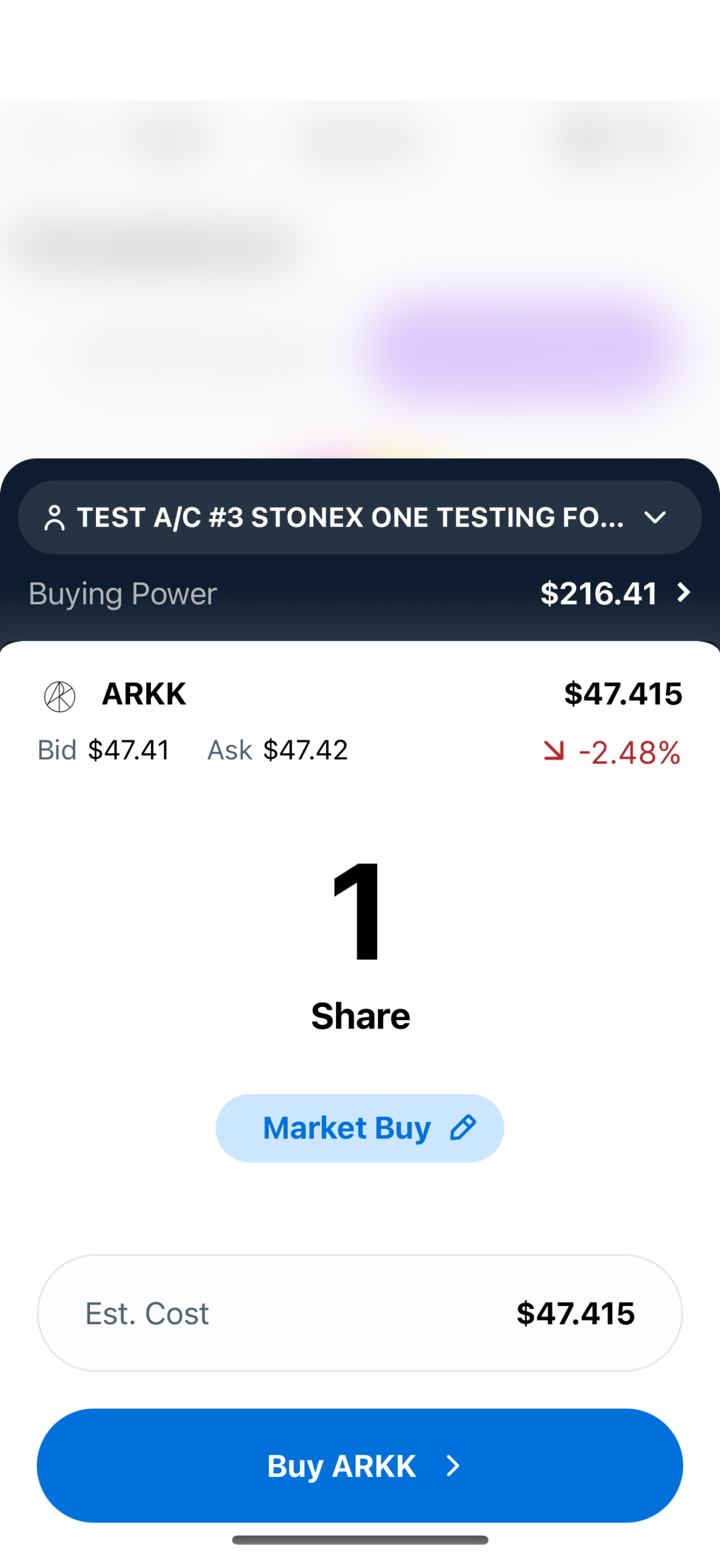Select the Bid price $47.41
Image resolution: width=720 pixels, height=1558 pixels.
[128, 750]
